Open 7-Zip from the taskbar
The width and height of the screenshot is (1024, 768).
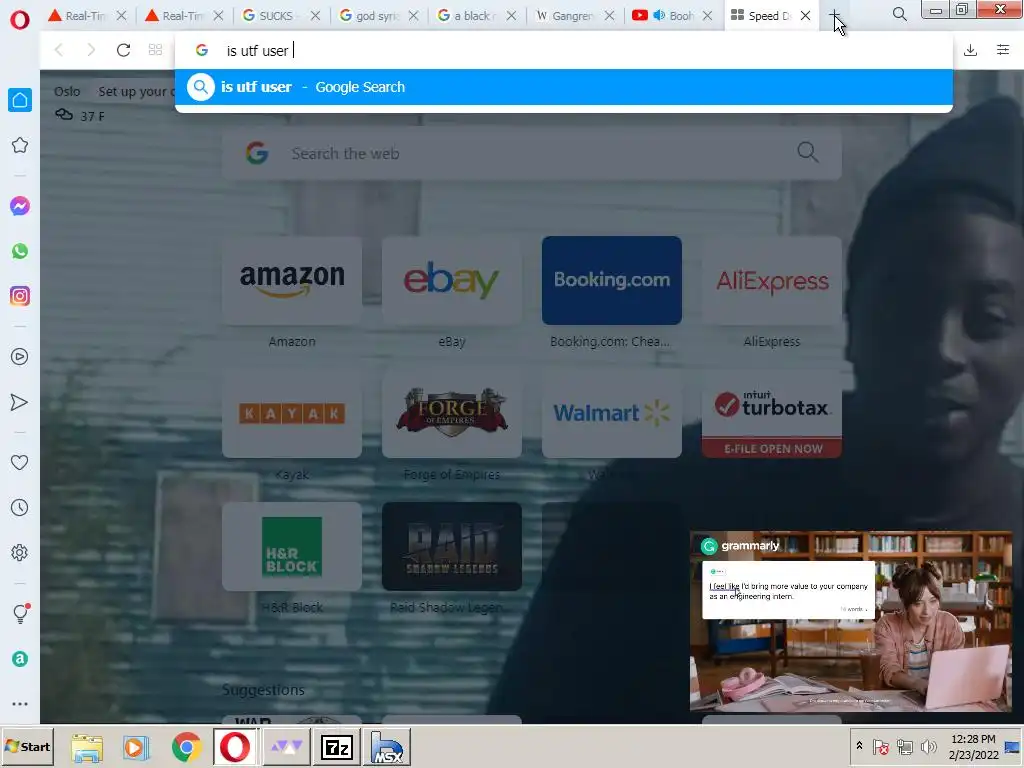337,746
